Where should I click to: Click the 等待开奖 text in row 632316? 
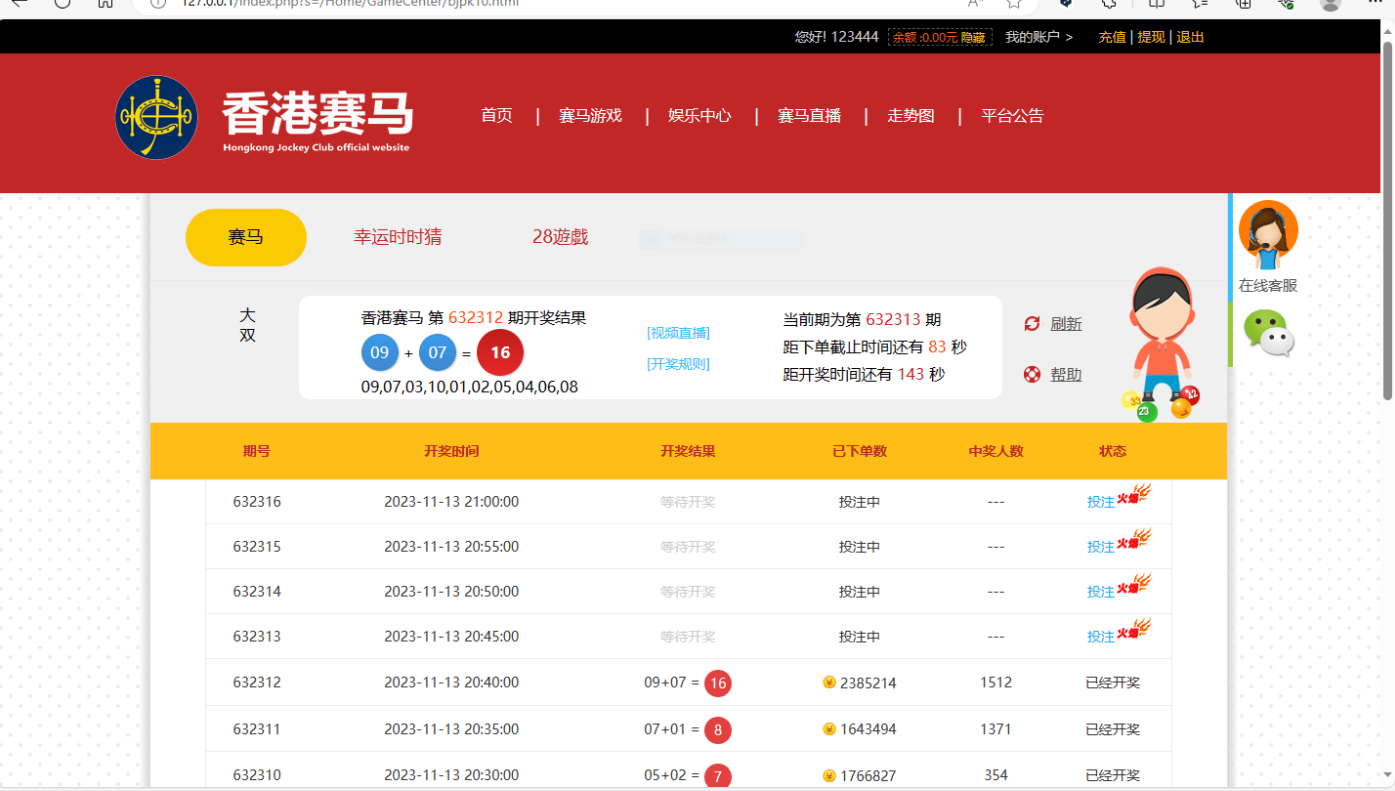688,502
